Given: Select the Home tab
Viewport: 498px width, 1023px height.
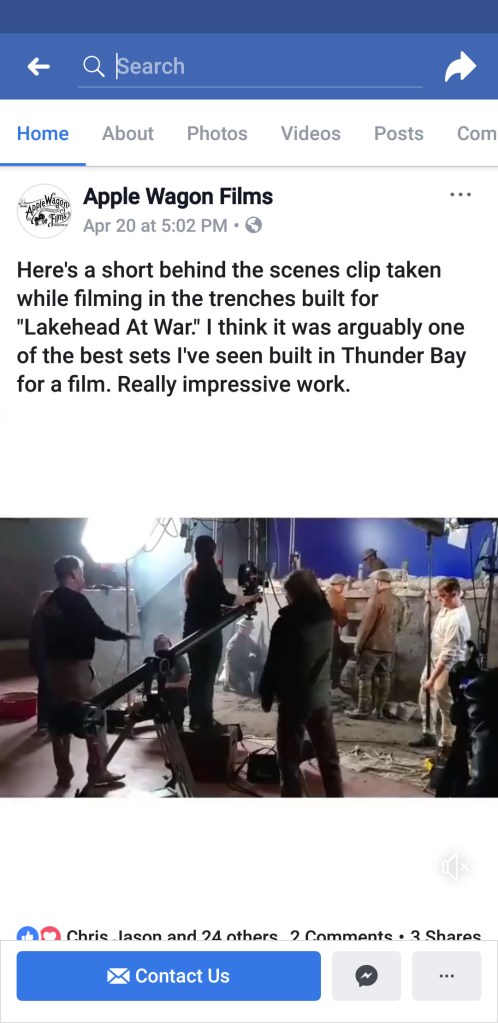Looking at the screenshot, I should point(43,133).
